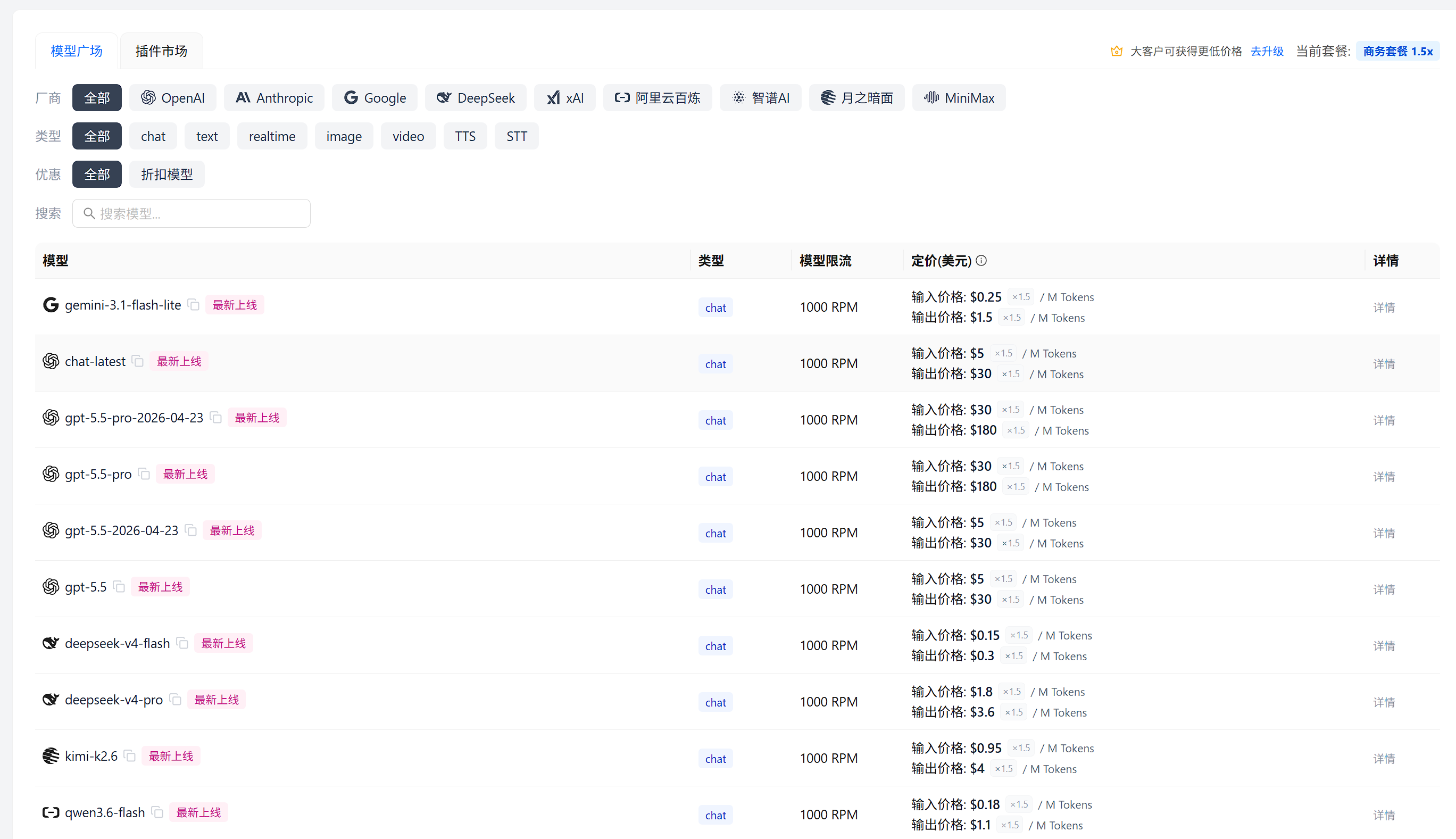Image resolution: width=1456 pixels, height=839 pixels.
Task: Open 详情 for gpt-5.5-pro-2026-04-23
Action: point(1384,421)
